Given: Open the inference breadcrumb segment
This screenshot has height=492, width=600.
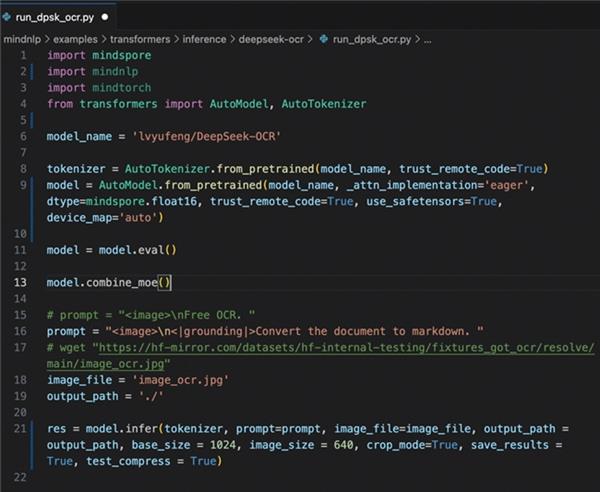Looking at the screenshot, I should 204,39.
